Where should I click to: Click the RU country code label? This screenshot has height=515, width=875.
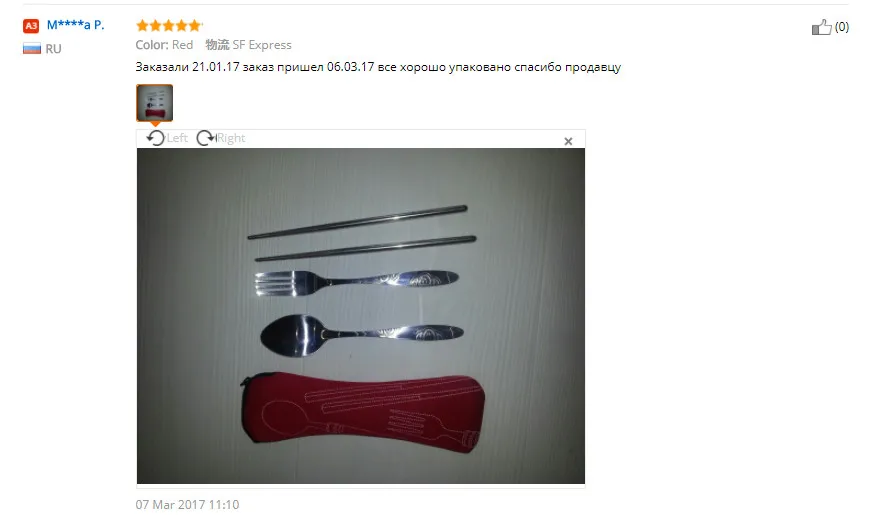point(54,49)
